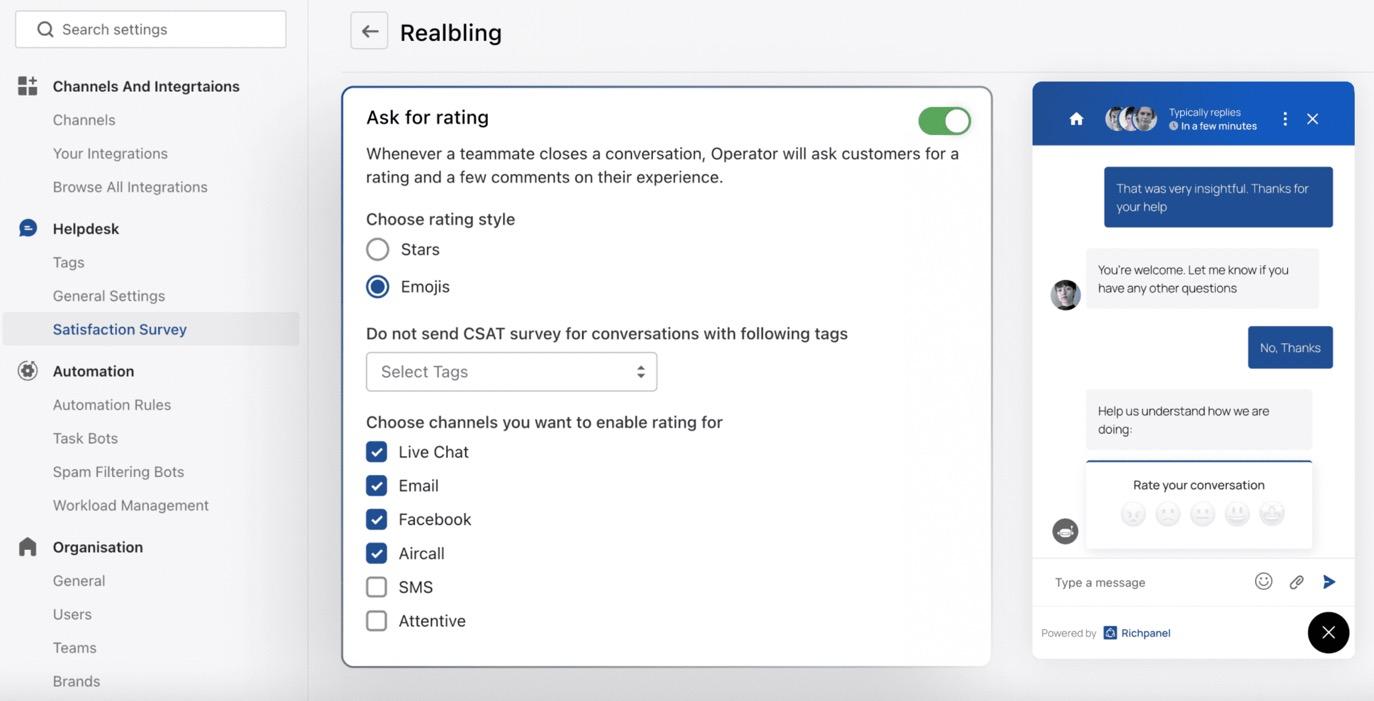Disable the Ask for rating toggle
This screenshot has width=1374, height=701.
(944, 121)
